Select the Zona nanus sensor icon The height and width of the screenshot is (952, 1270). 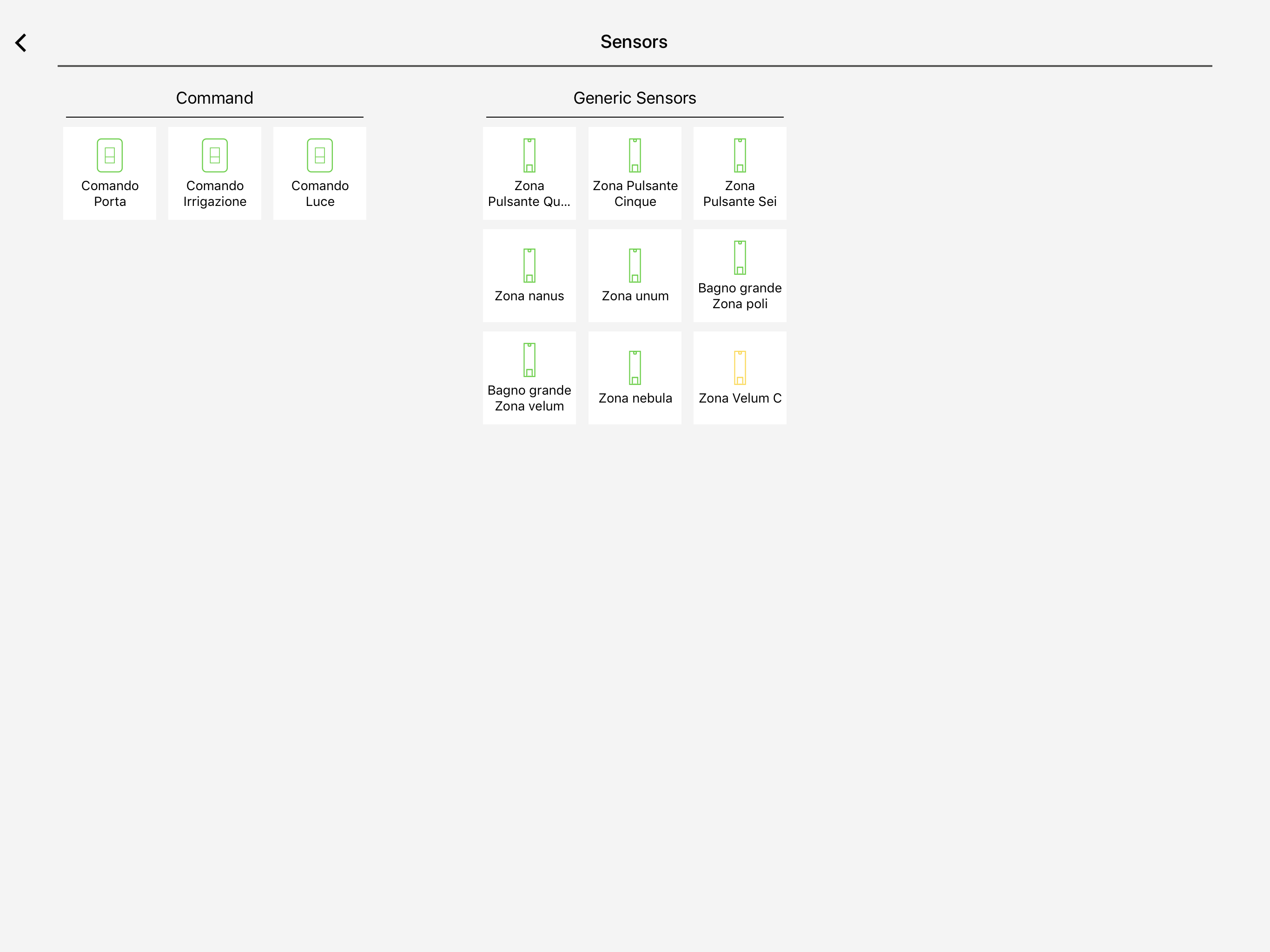pyautogui.click(x=529, y=265)
